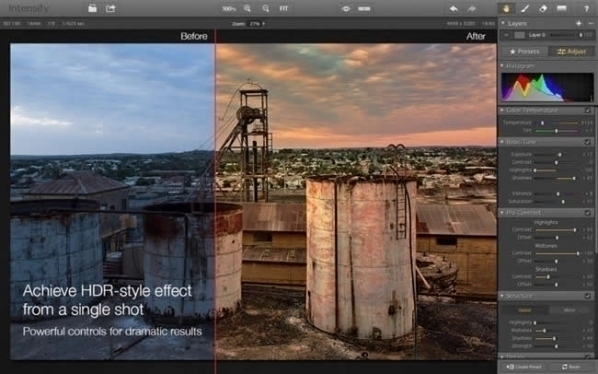Click the undo arrow
The height and width of the screenshot is (374, 598).
[x=453, y=8]
